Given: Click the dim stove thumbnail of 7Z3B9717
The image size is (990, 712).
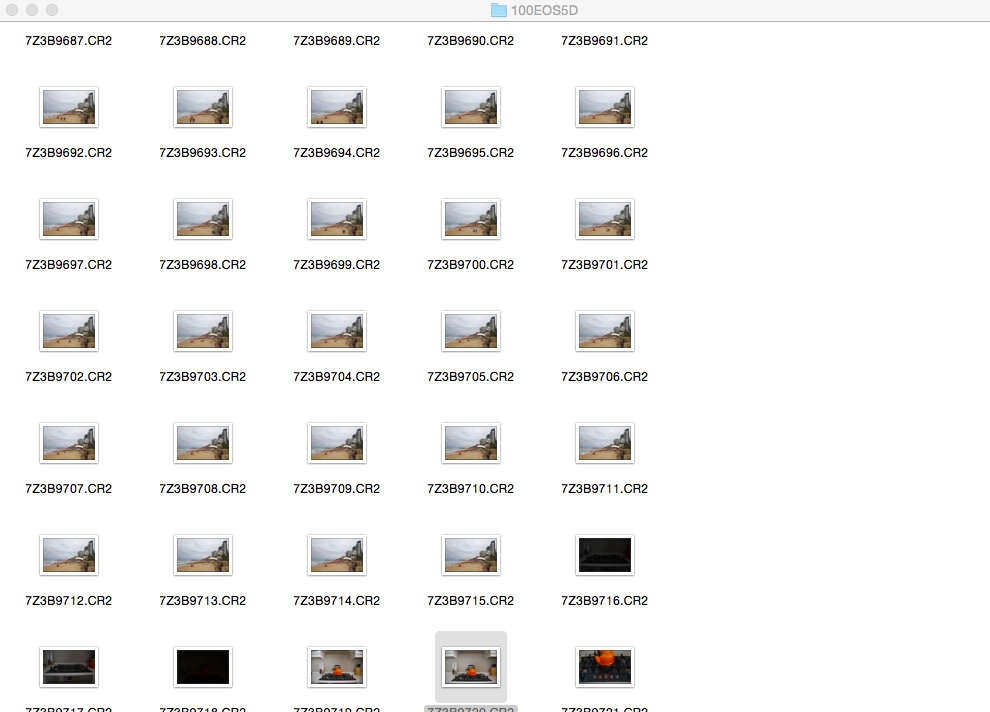Looking at the screenshot, I should coord(69,667).
